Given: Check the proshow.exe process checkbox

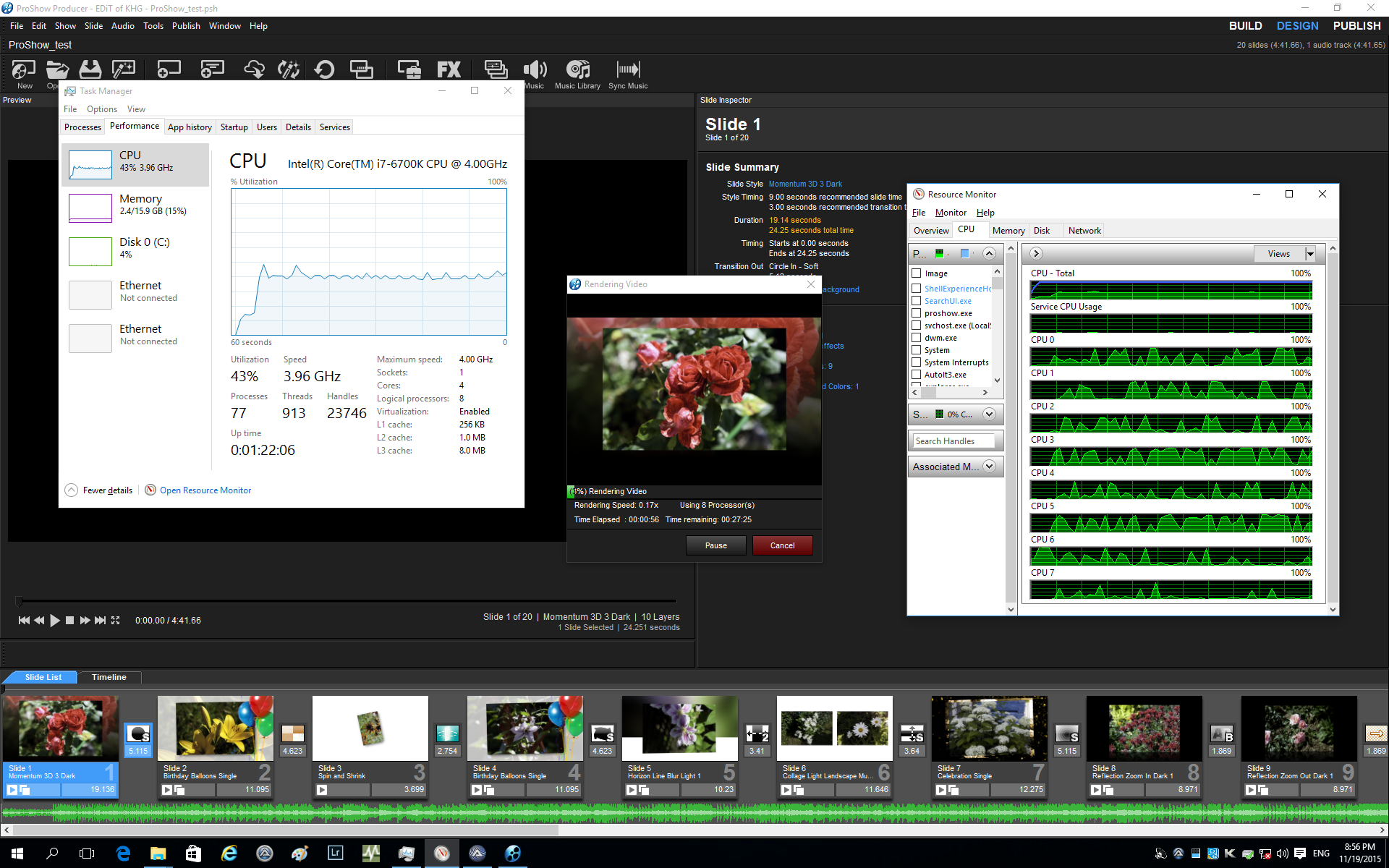Looking at the screenshot, I should coord(917,313).
